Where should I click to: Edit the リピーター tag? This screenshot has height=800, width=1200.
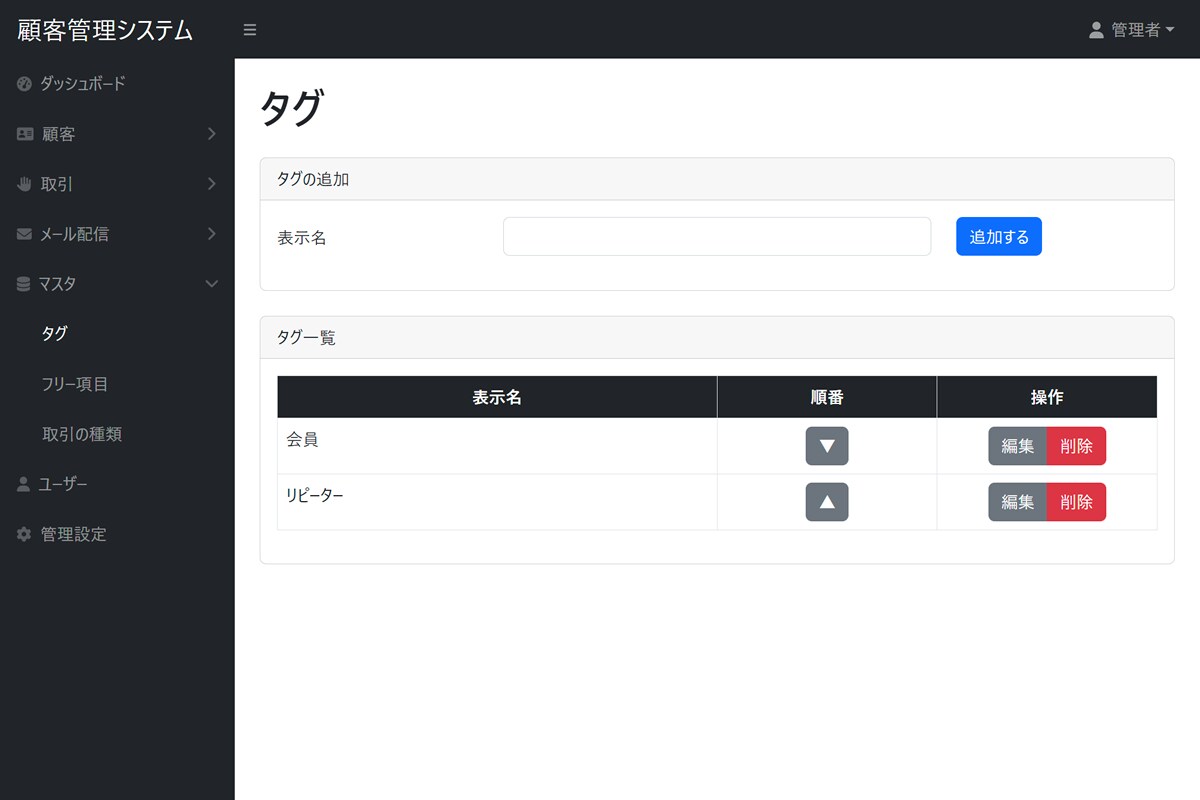pos(1017,502)
